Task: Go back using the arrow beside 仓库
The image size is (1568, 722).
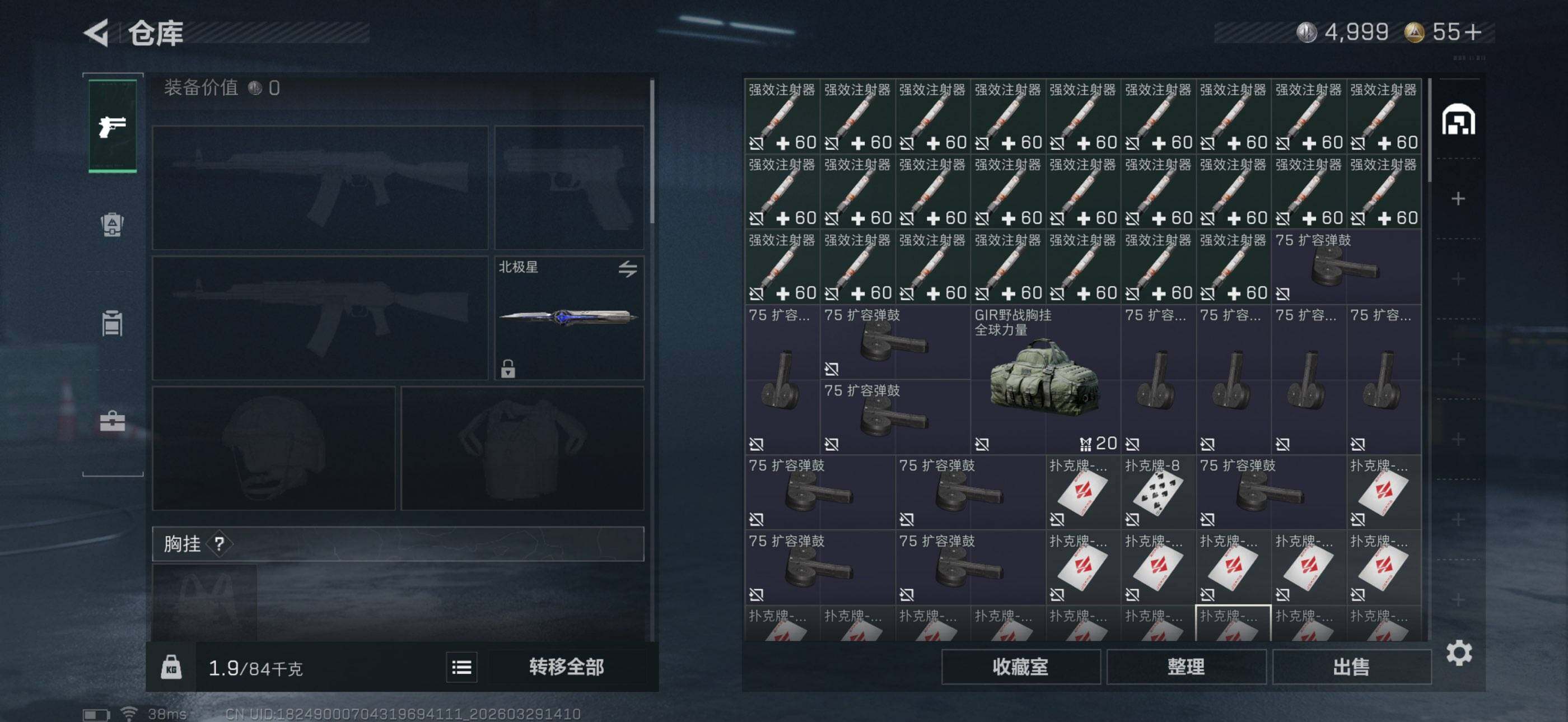Action: (x=96, y=32)
